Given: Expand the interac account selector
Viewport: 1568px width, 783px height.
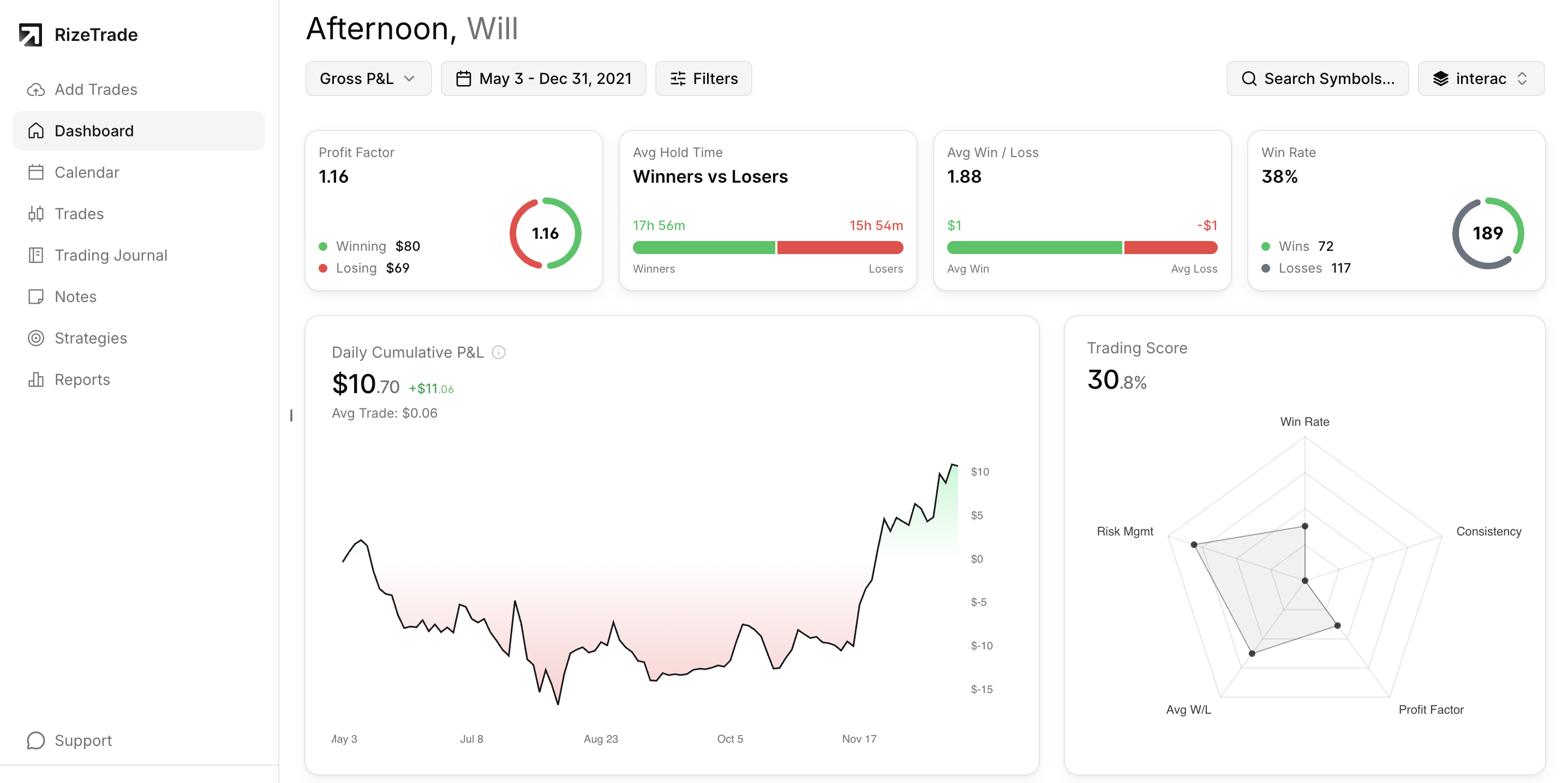Looking at the screenshot, I should point(1480,79).
